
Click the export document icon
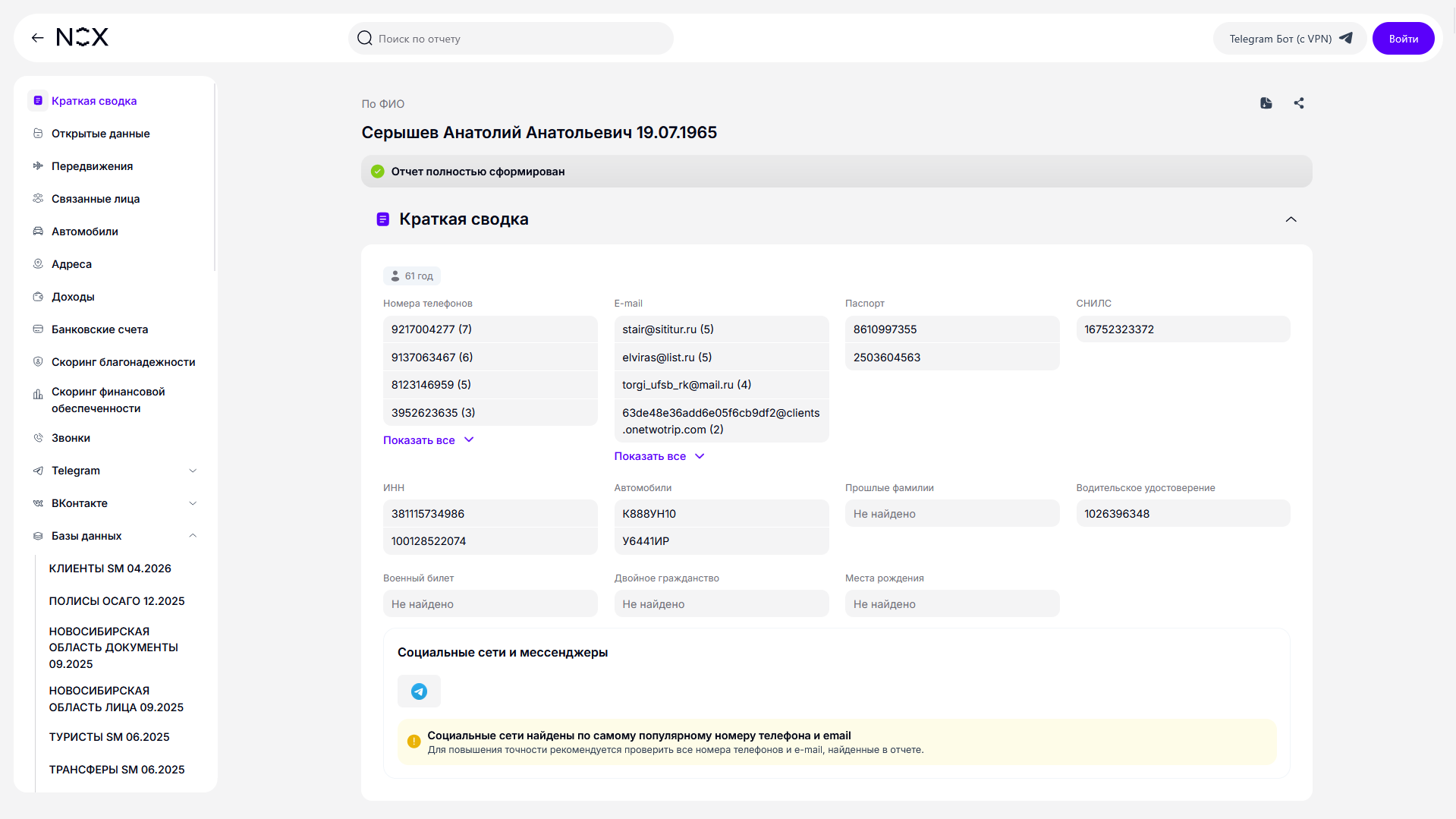click(1266, 103)
